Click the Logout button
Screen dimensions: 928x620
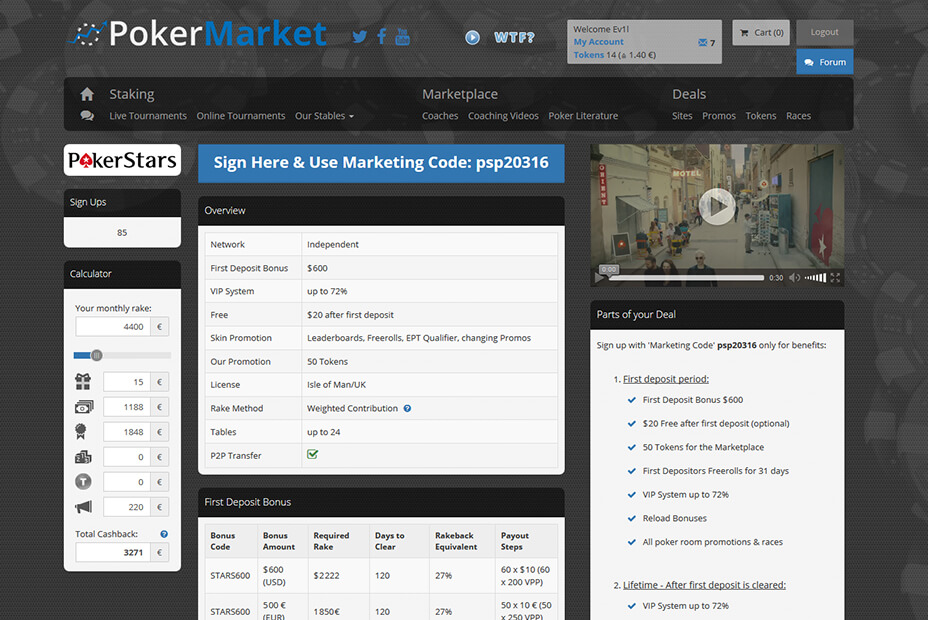[x=824, y=32]
